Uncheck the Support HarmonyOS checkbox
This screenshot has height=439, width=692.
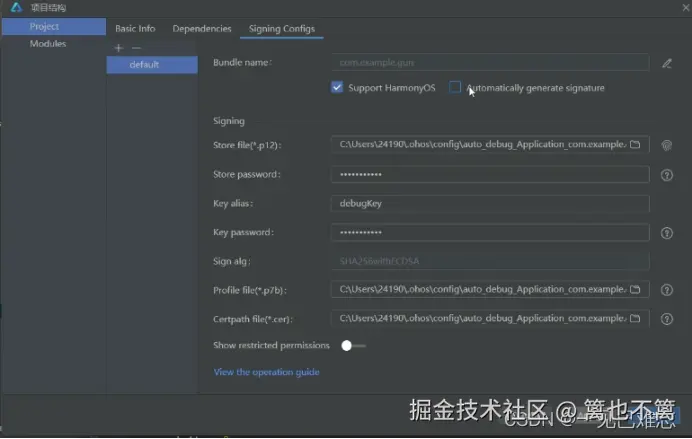(x=337, y=87)
